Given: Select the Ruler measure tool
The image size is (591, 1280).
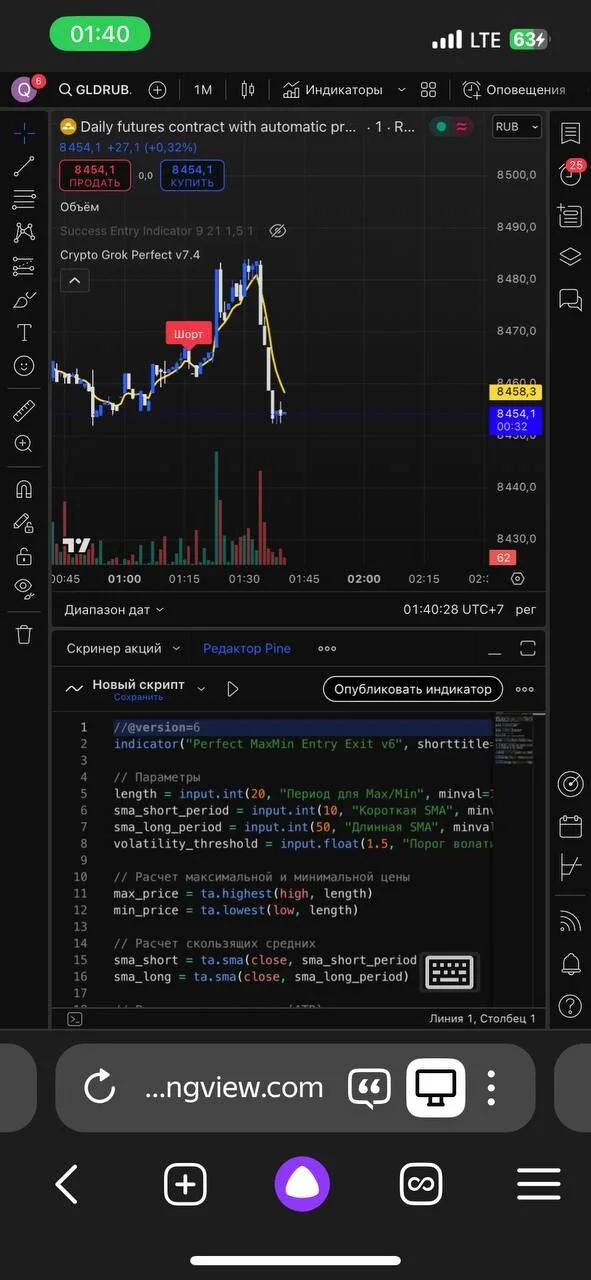Looking at the screenshot, I should coord(24,410).
